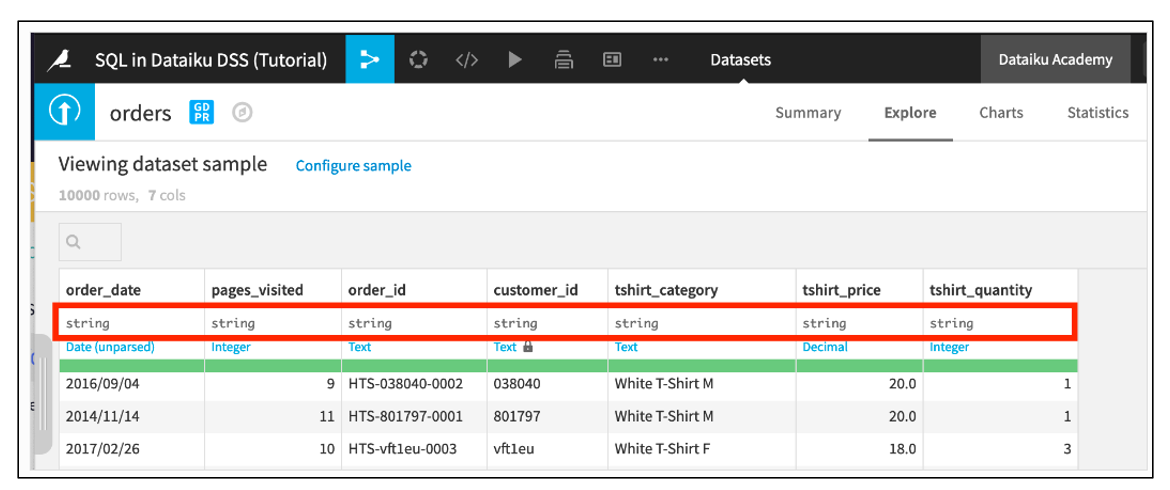
Task: Click the search magnifier icon
Action: [73, 242]
